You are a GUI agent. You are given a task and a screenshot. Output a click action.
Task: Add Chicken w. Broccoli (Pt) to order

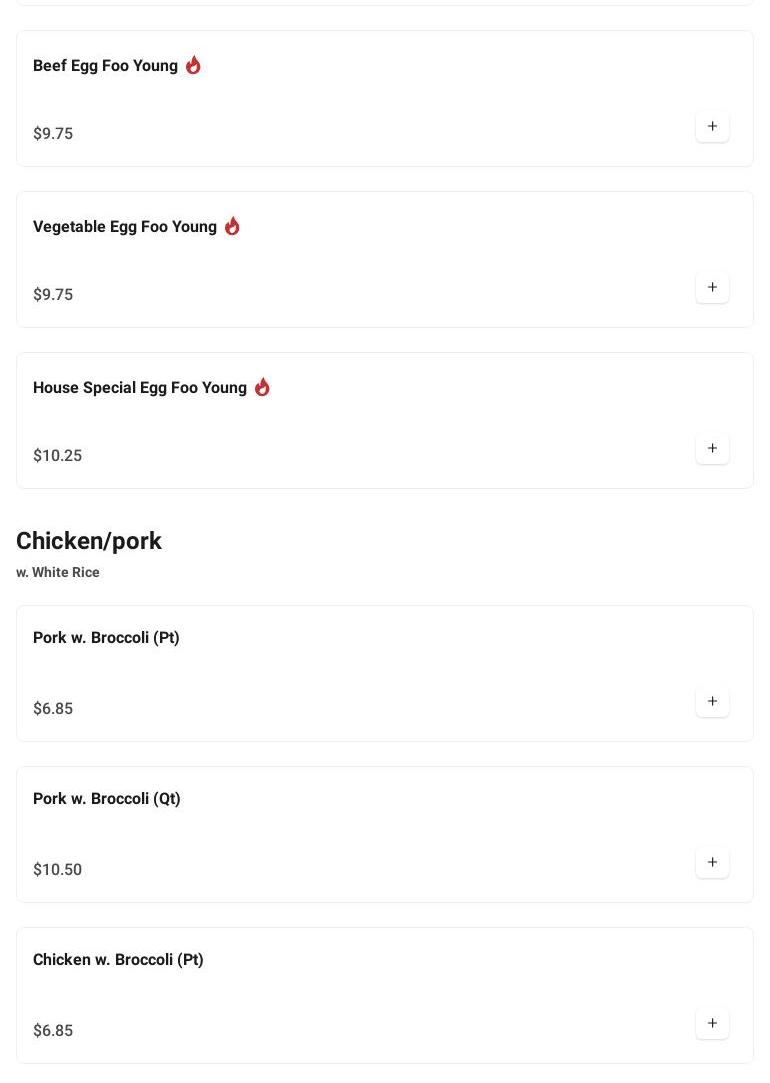(x=712, y=1024)
